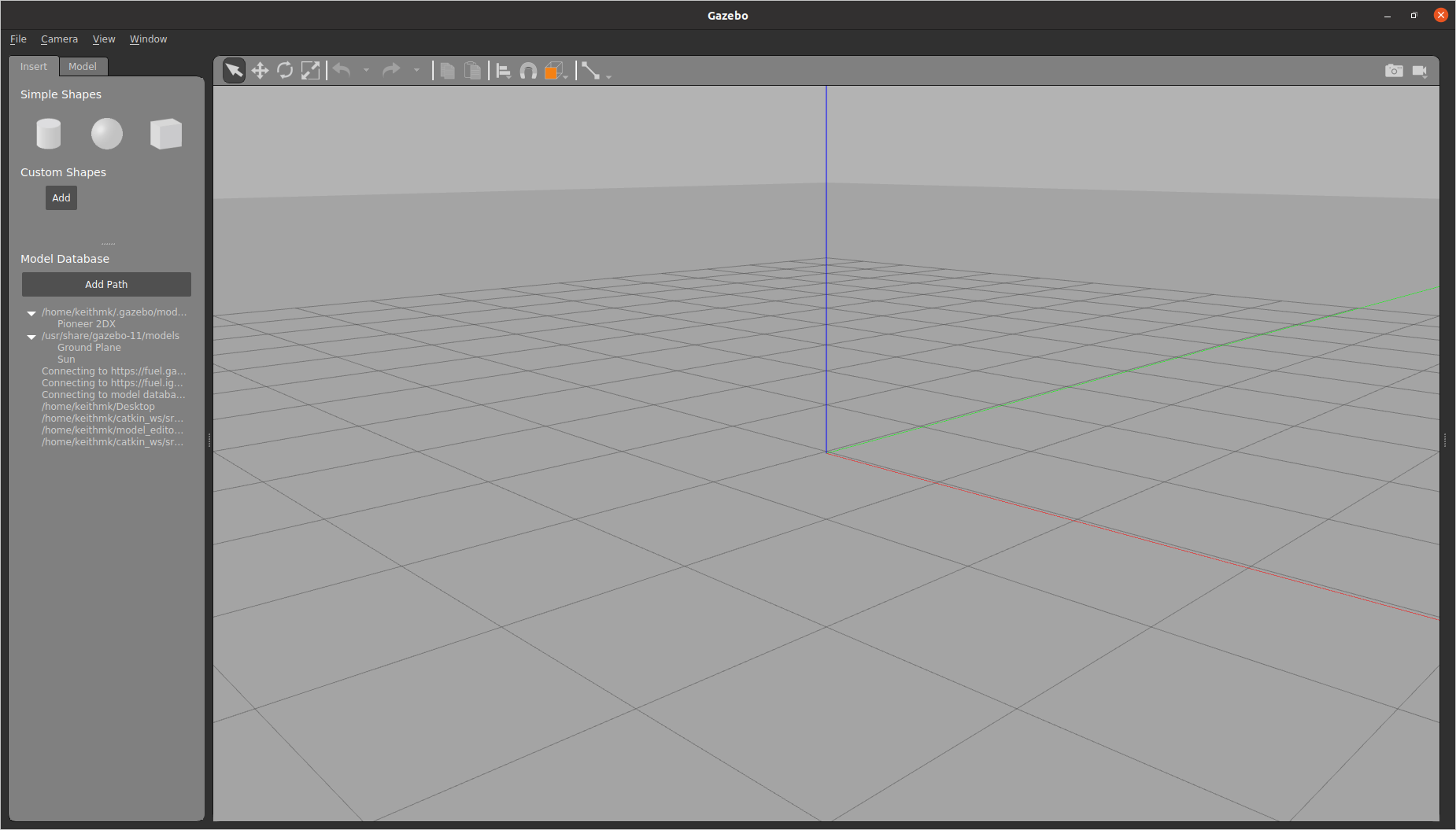The image size is (1456, 830).
Task: Open the align tool
Action: coord(504,71)
